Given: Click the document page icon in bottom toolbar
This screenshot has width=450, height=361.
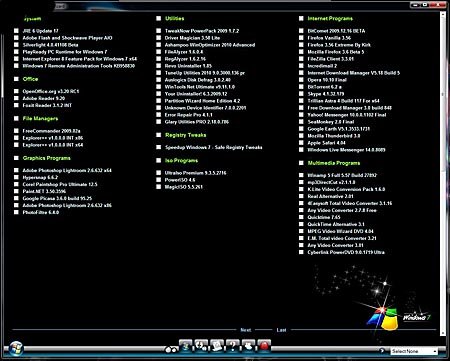Looking at the screenshot, I should click(x=217, y=345).
